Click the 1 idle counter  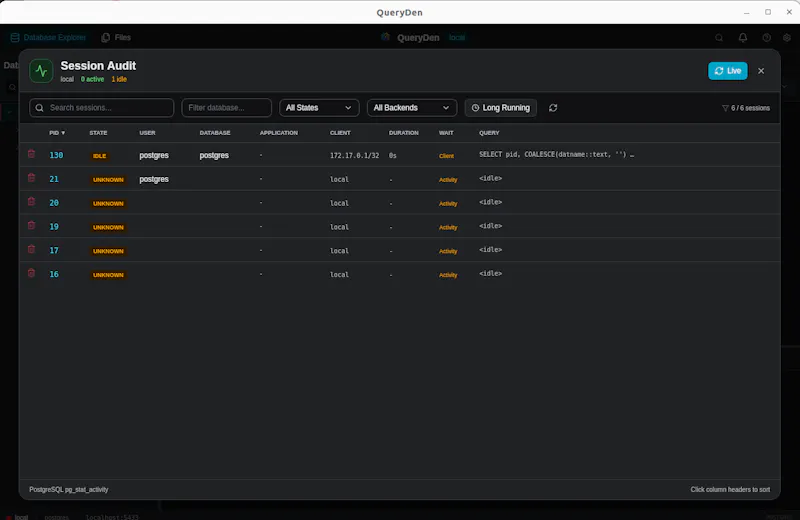point(119,79)
